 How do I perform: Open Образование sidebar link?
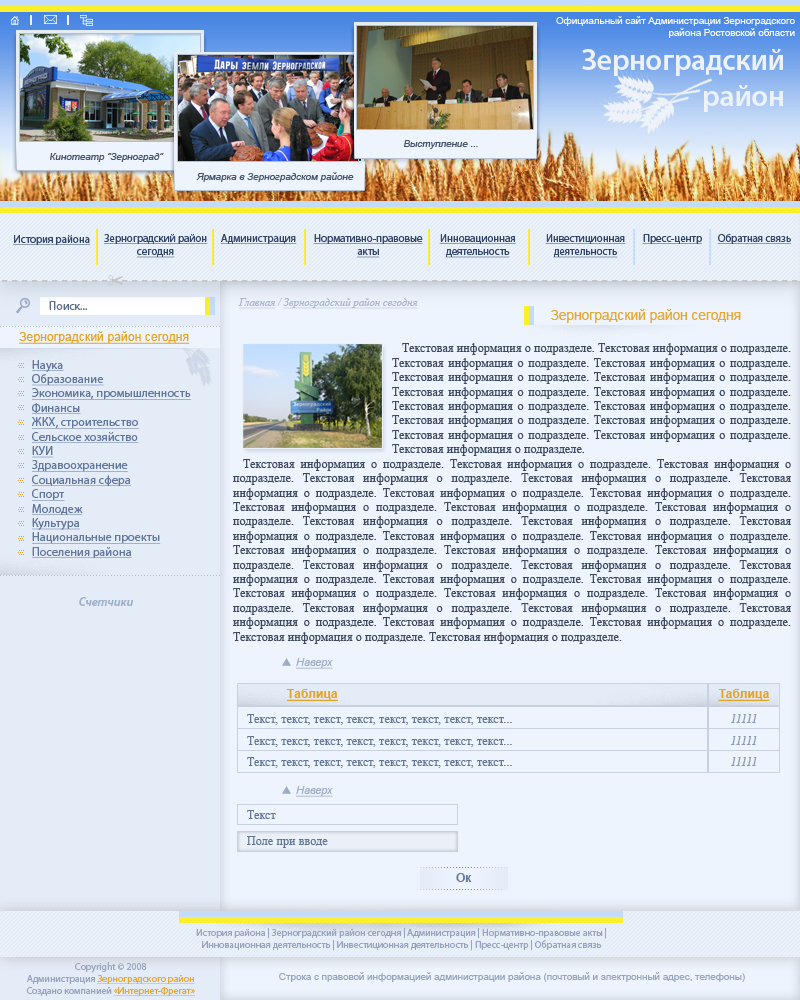click(x=67, y=379)
